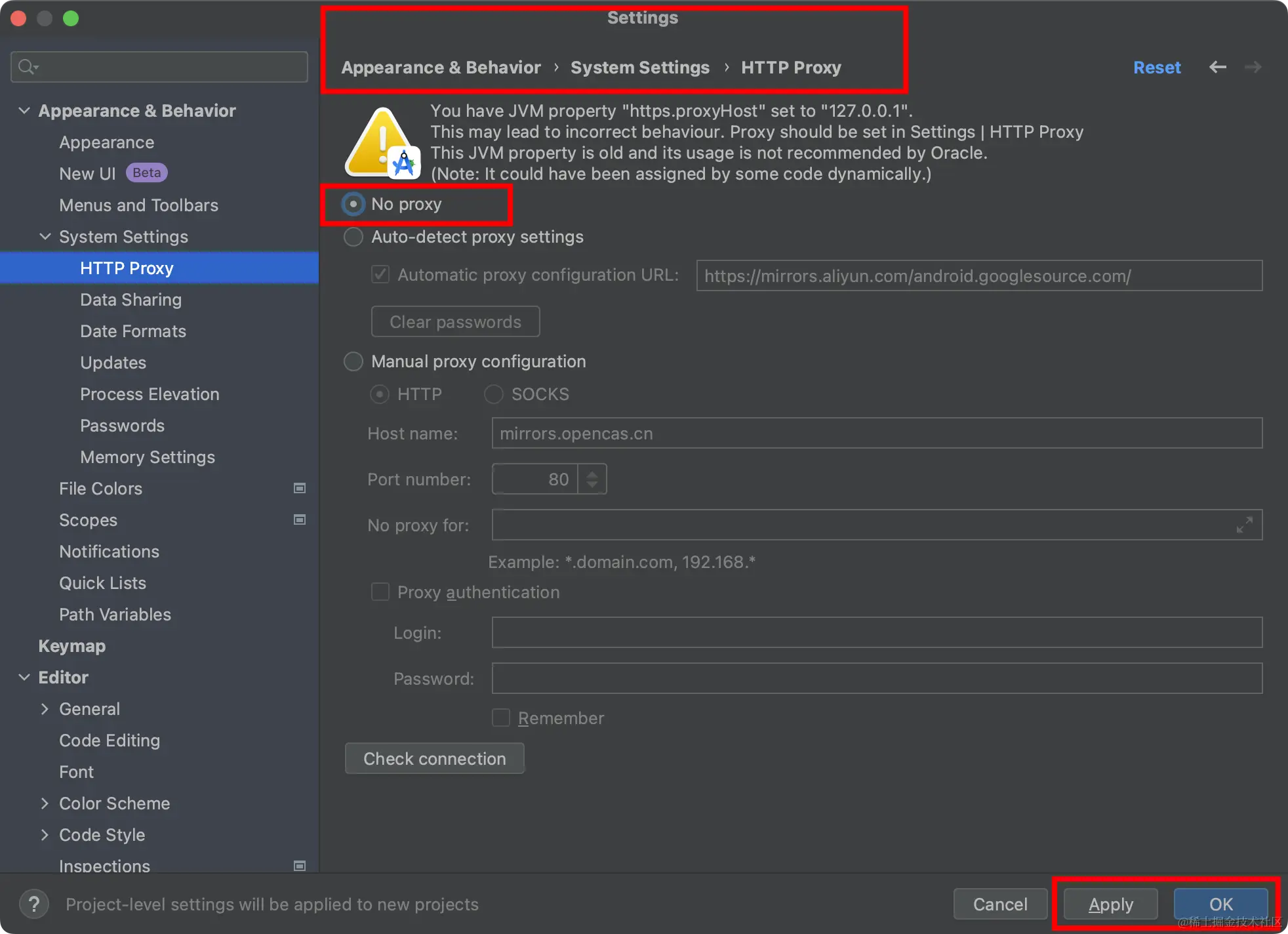Click the forward navigation arrow
1288x934 pixels.
click(1253, 67)
